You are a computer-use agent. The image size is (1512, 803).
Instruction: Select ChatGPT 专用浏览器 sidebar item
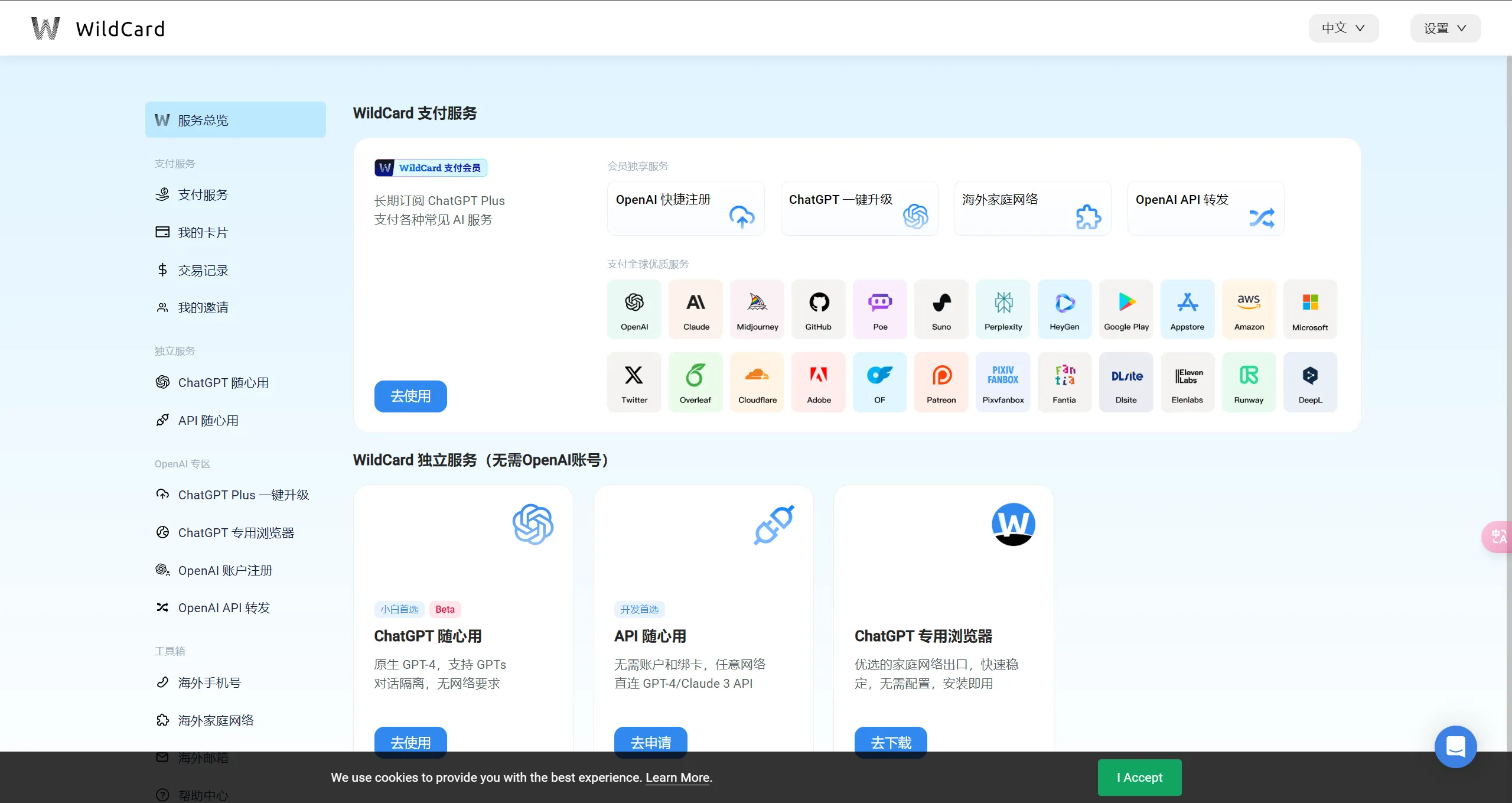236,532
